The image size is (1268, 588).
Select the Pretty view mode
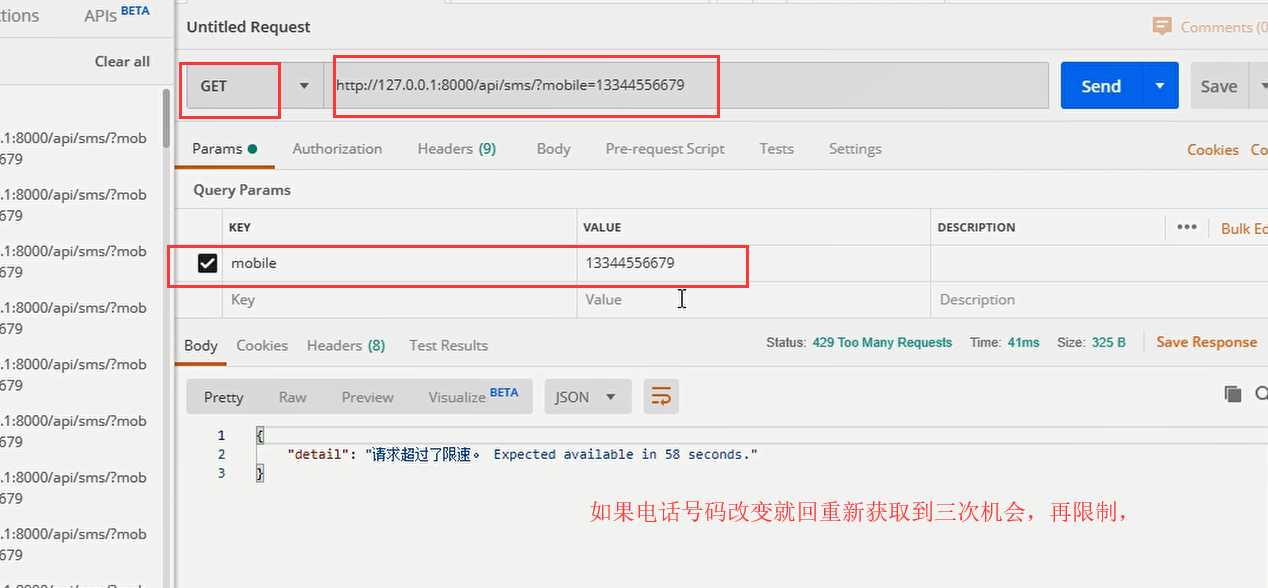[224, 397]
